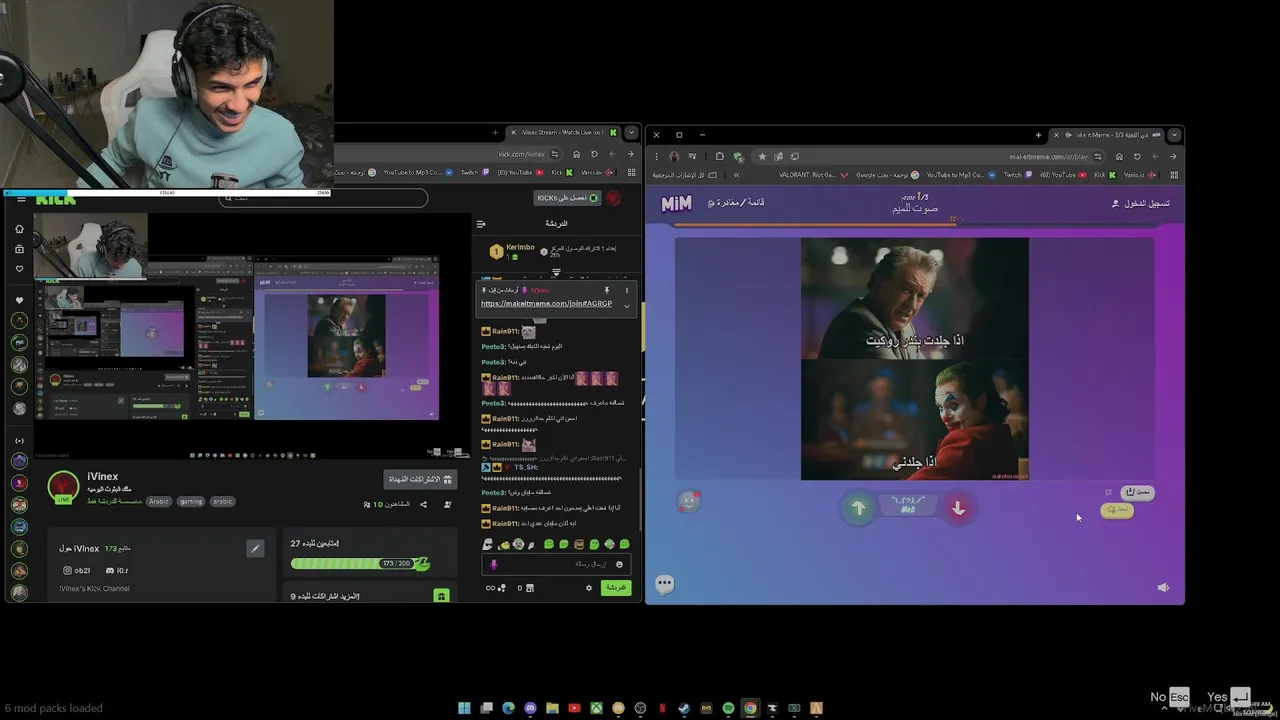Share the iVinex channel
This screenshot has width=1280, height=720.
[423, 504]
